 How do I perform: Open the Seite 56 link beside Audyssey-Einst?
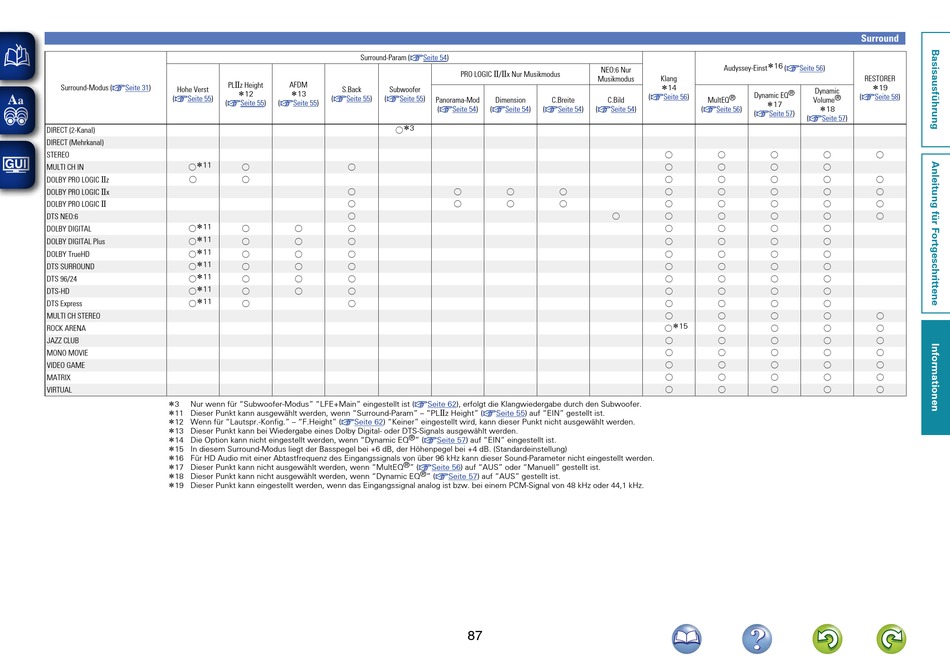coord(811,68)
